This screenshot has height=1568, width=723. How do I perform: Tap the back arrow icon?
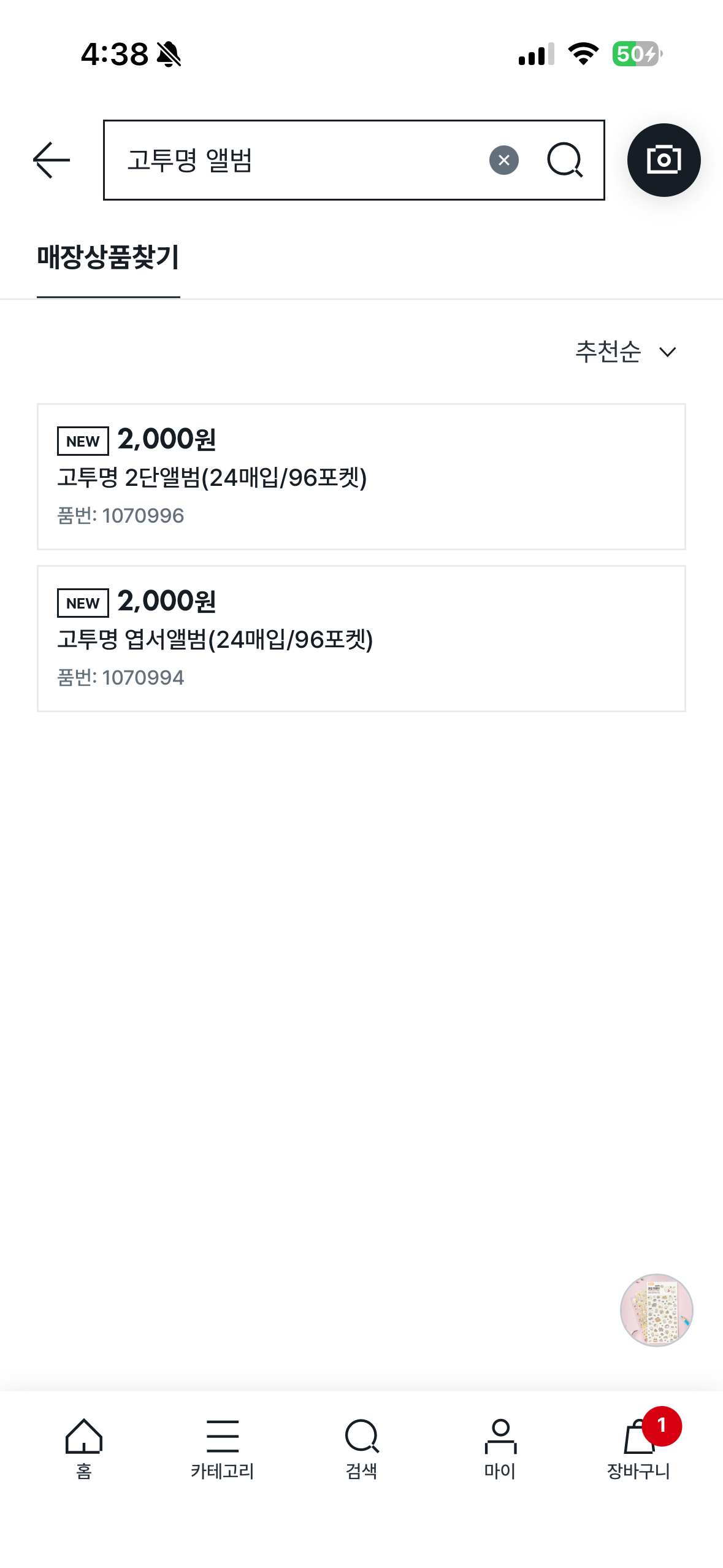click(52, 160)
